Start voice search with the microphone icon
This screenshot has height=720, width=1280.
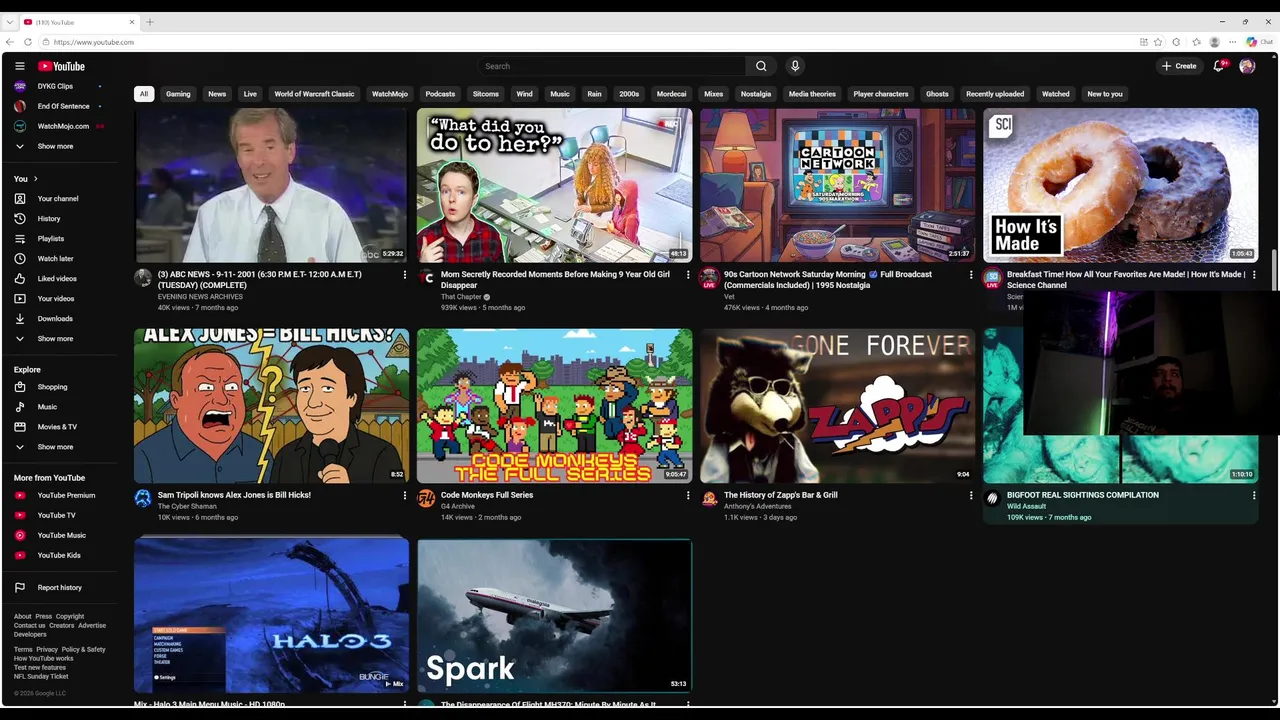[795, 66]
